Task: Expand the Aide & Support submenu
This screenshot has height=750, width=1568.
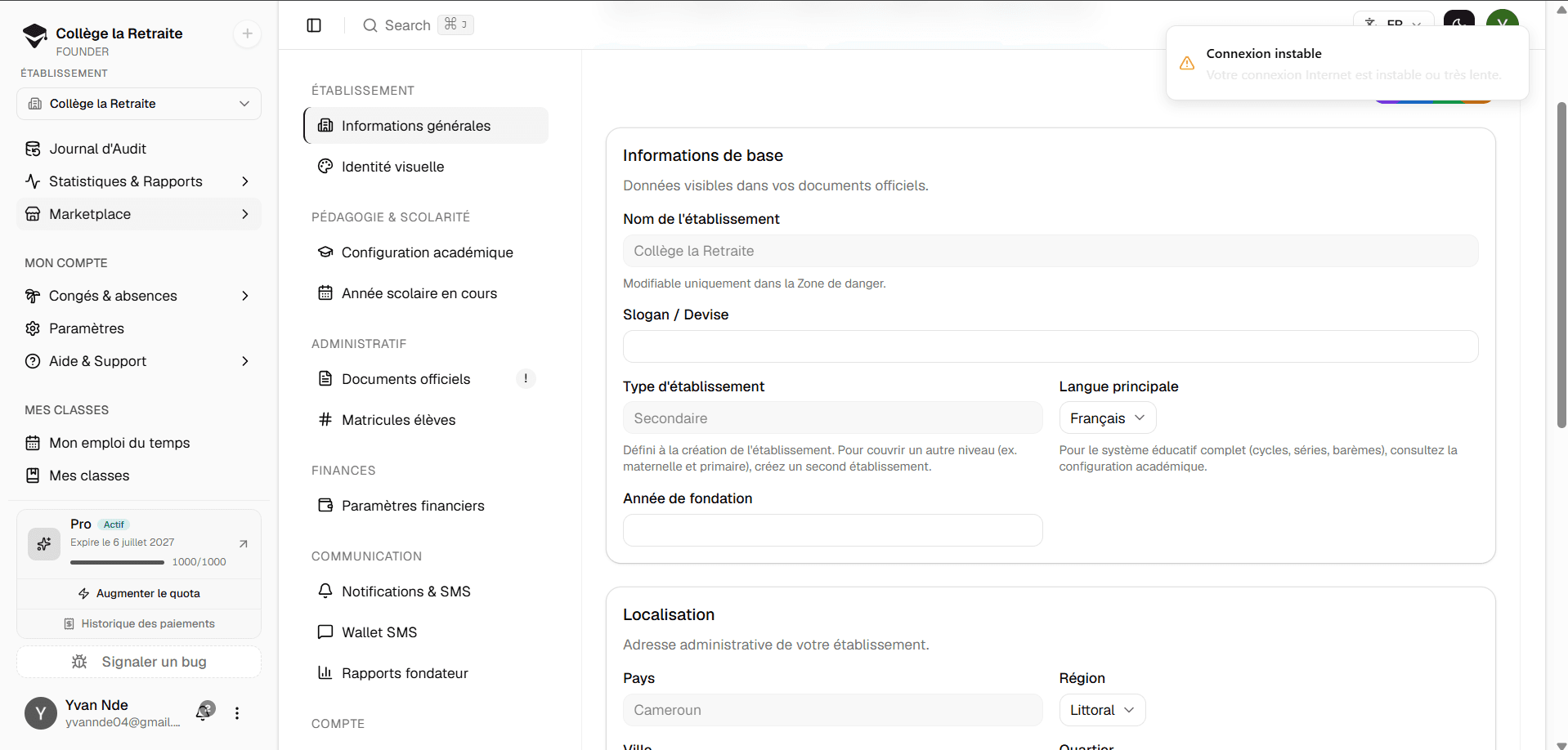Action: pyautogui.click(x=245, y=361)
